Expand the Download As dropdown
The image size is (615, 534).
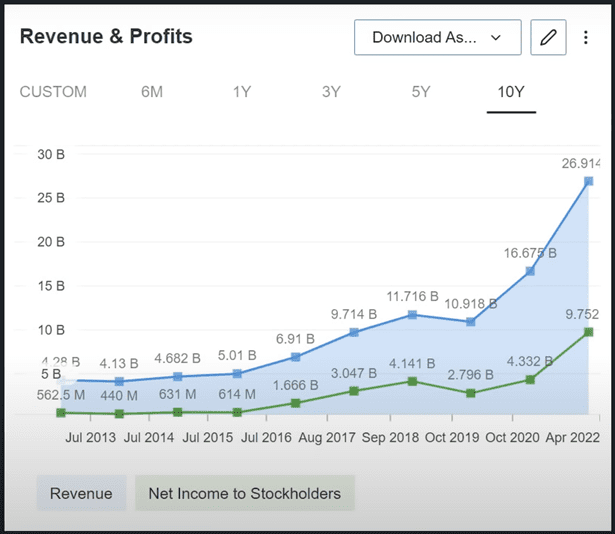click(437, 38)
